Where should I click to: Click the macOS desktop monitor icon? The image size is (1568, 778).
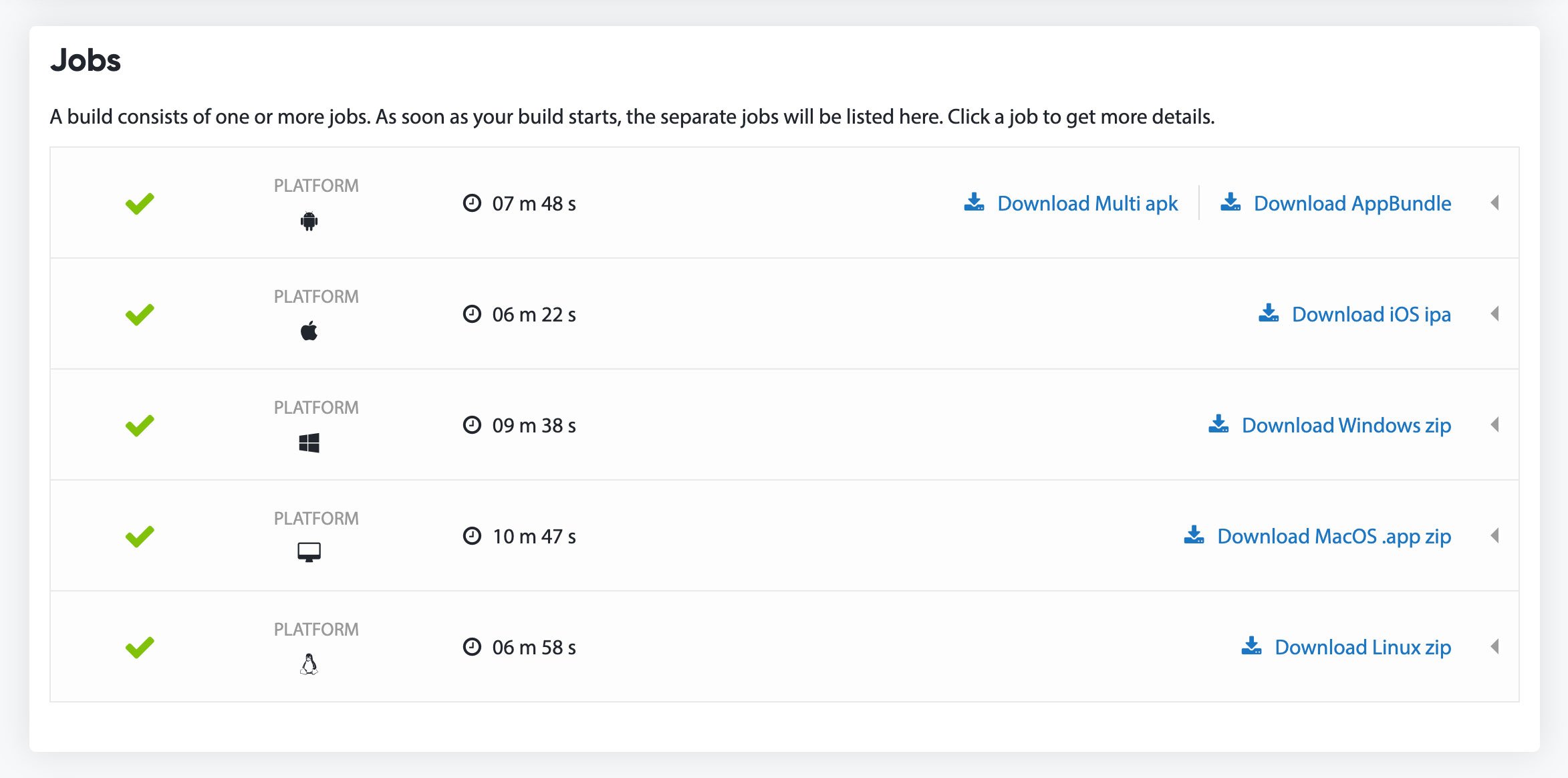tap(309, 552)
